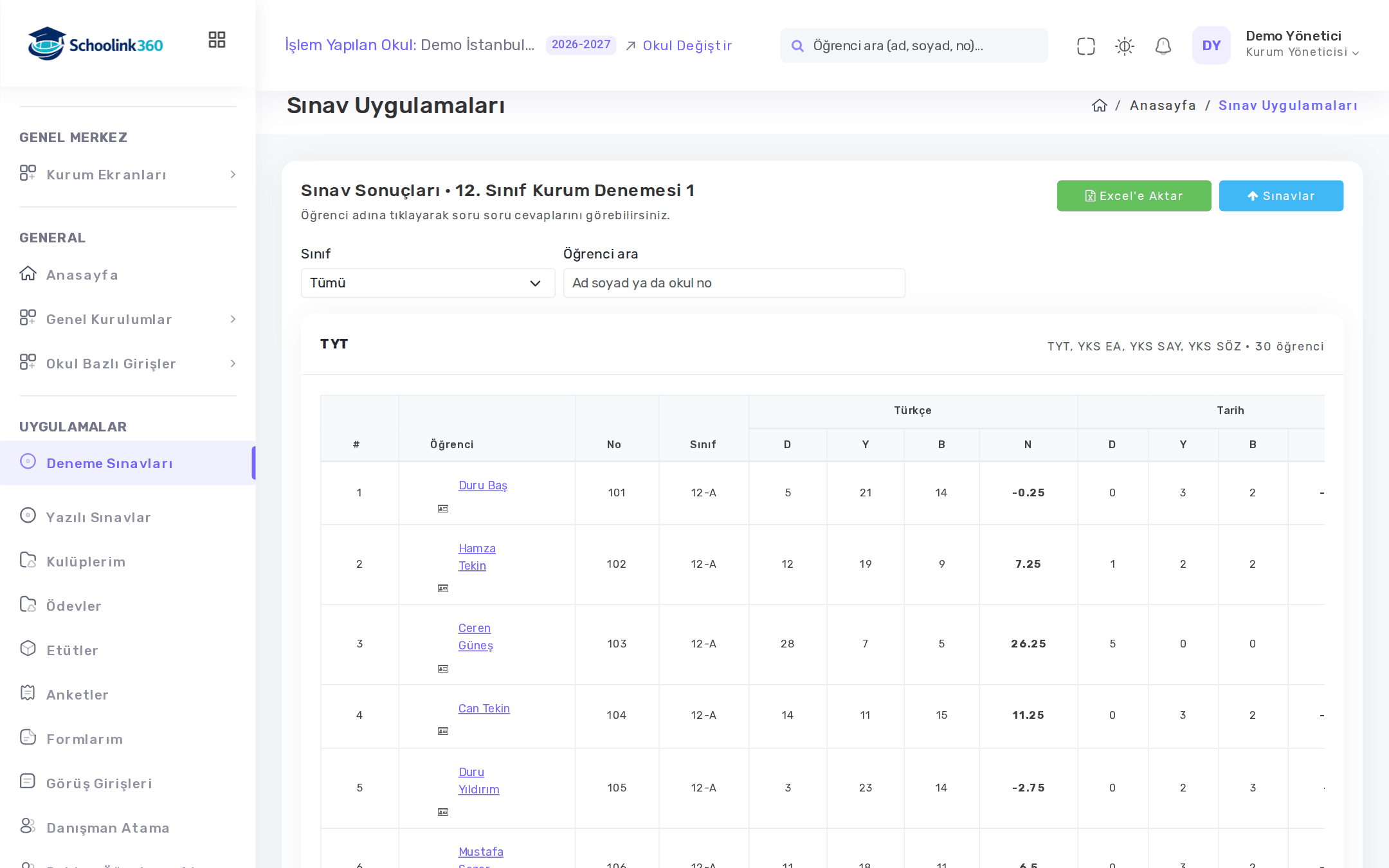The width and height of the screenshot is (1389, 868).
Task: Click Anasayfa breadcrumb link
Action: click(1163, 105)
